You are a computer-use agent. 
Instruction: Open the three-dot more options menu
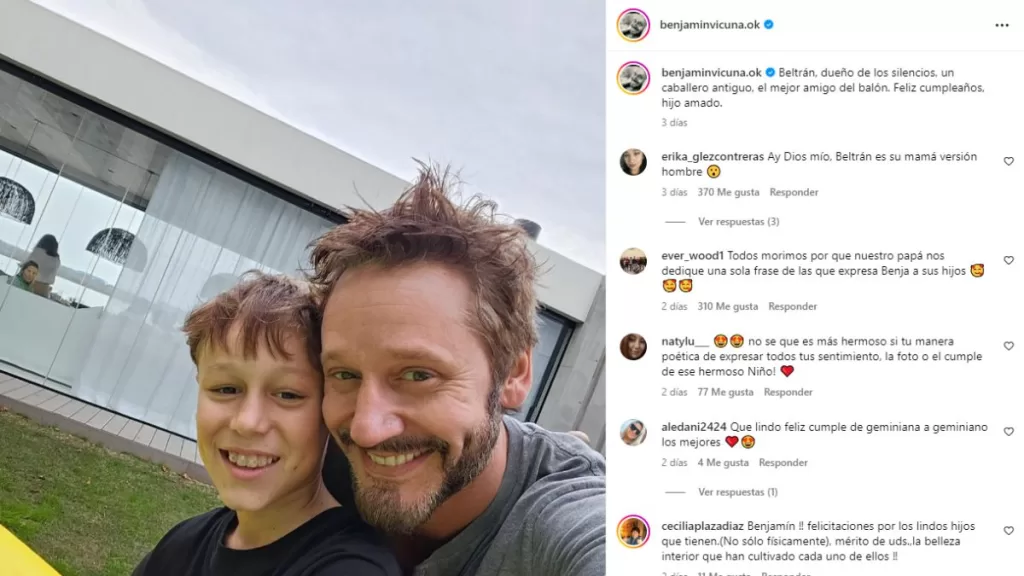click(x=1002, y=25)
